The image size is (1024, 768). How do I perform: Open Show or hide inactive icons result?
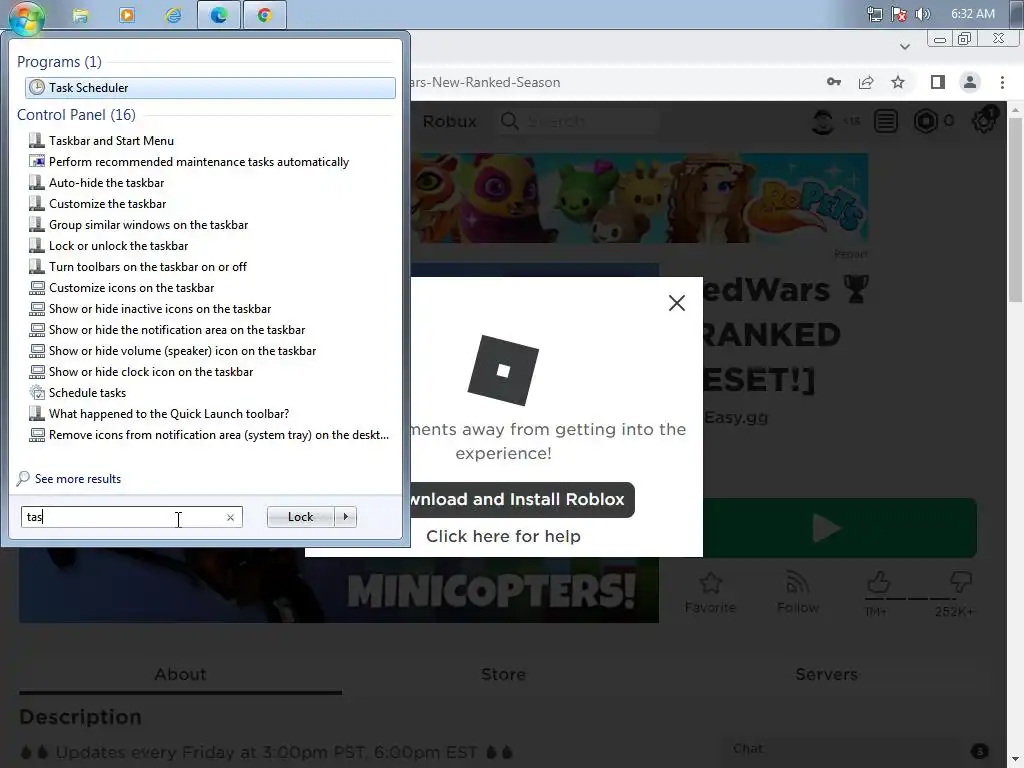(160, 308)
